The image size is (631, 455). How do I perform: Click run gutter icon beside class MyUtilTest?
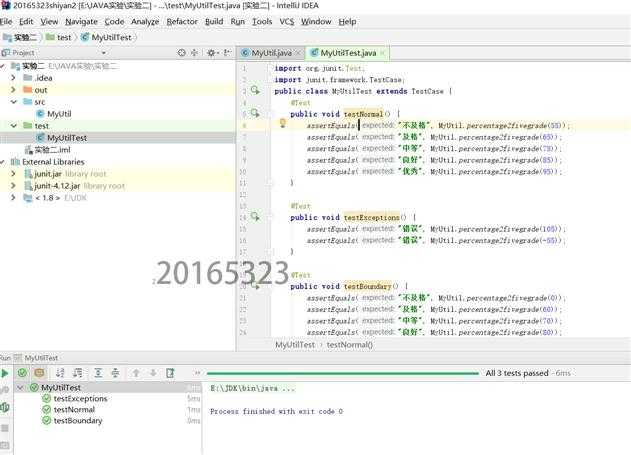point(255,90)
